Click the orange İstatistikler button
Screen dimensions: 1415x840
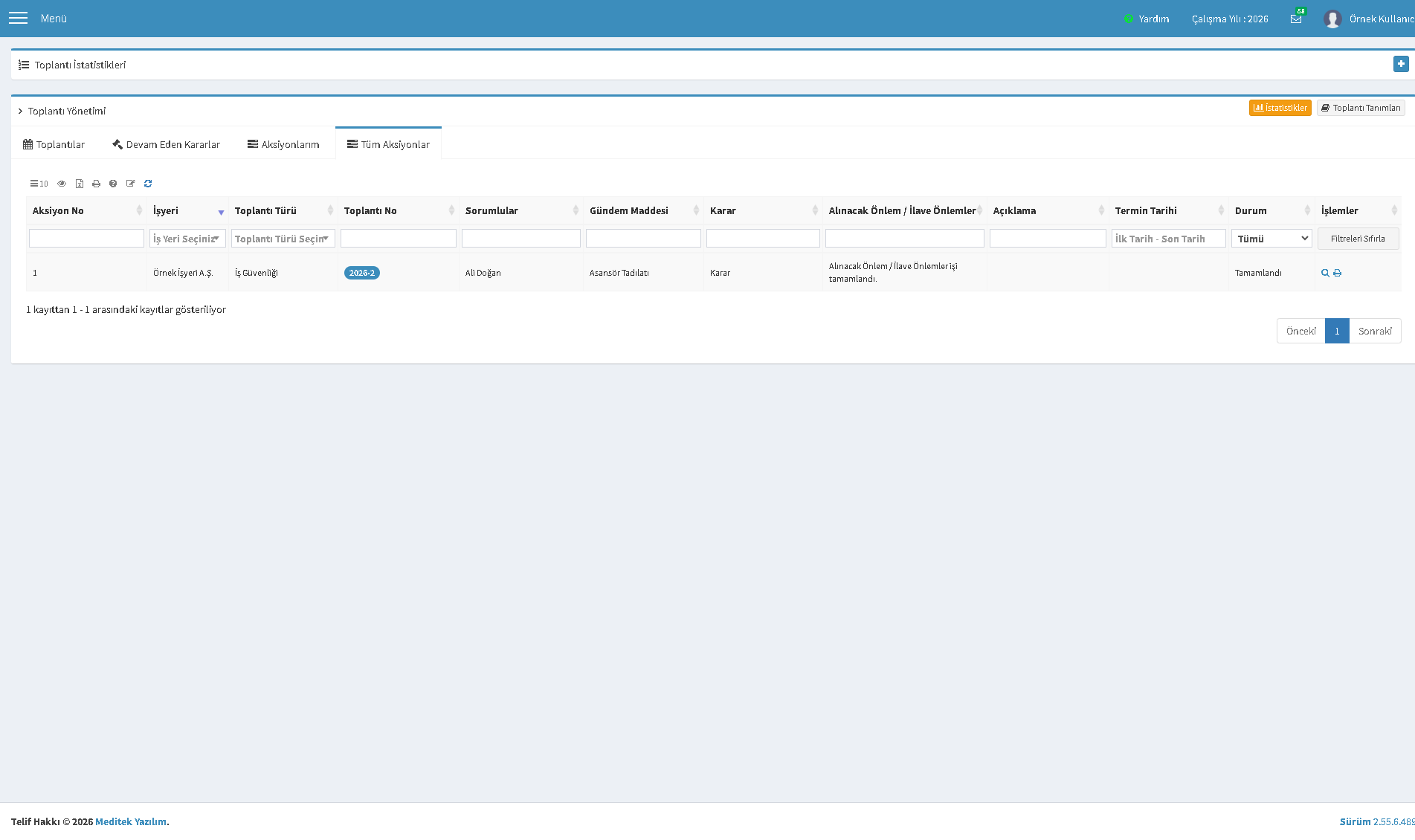tap(1280, 108)
